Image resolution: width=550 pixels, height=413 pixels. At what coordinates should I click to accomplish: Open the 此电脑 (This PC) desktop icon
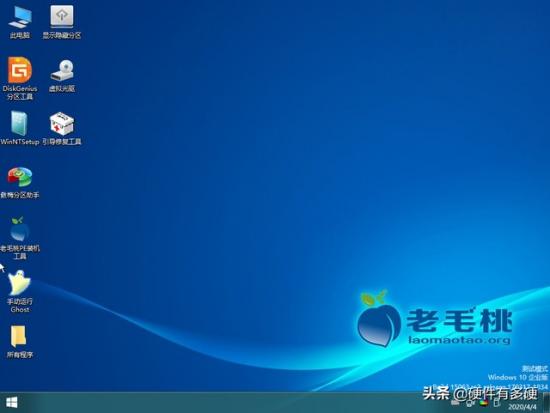[x=20, y=22]
